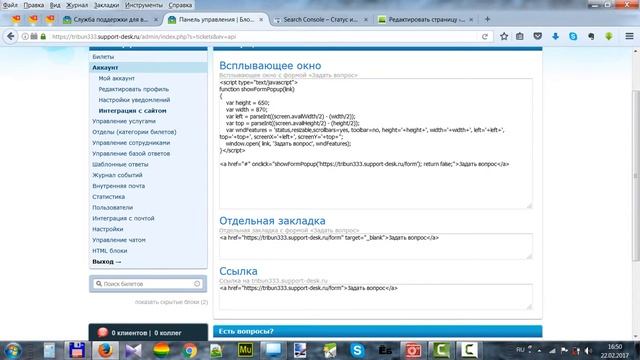Click inside the Всплывающее окно code textarea

[376, 144]
